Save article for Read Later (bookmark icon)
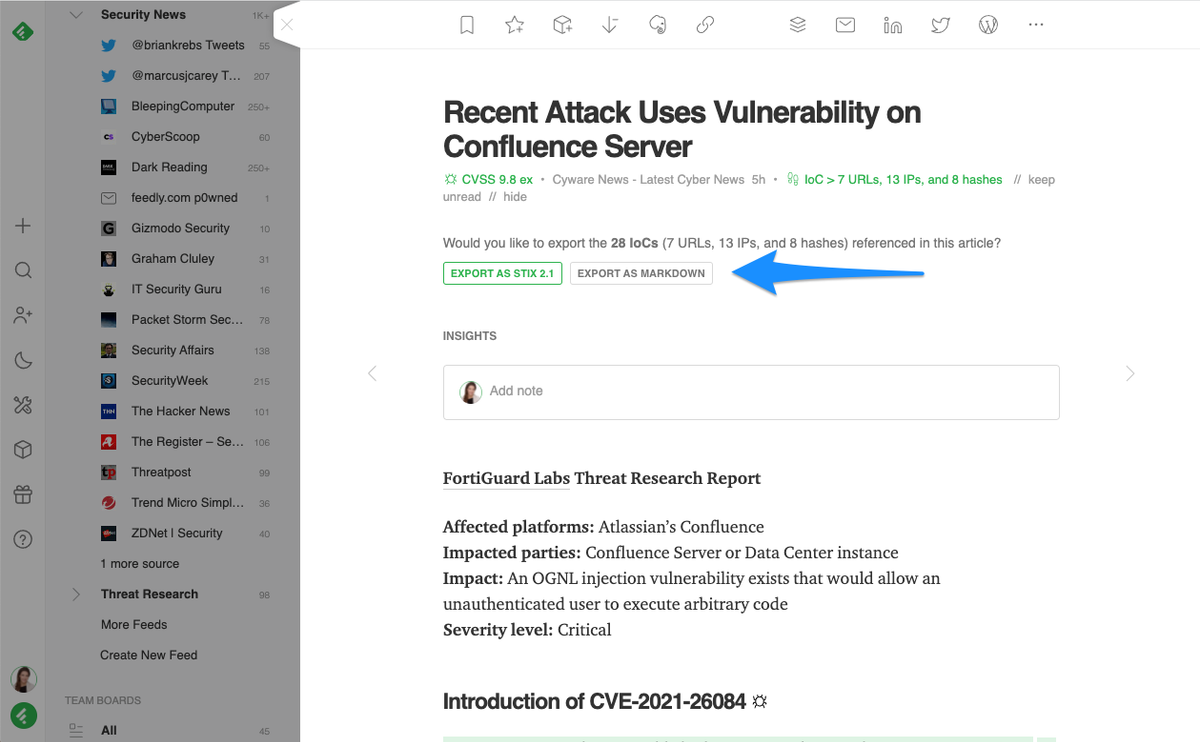Image resolution: width=1200 pixels, height=742 pixels. [x=466, y=25]
